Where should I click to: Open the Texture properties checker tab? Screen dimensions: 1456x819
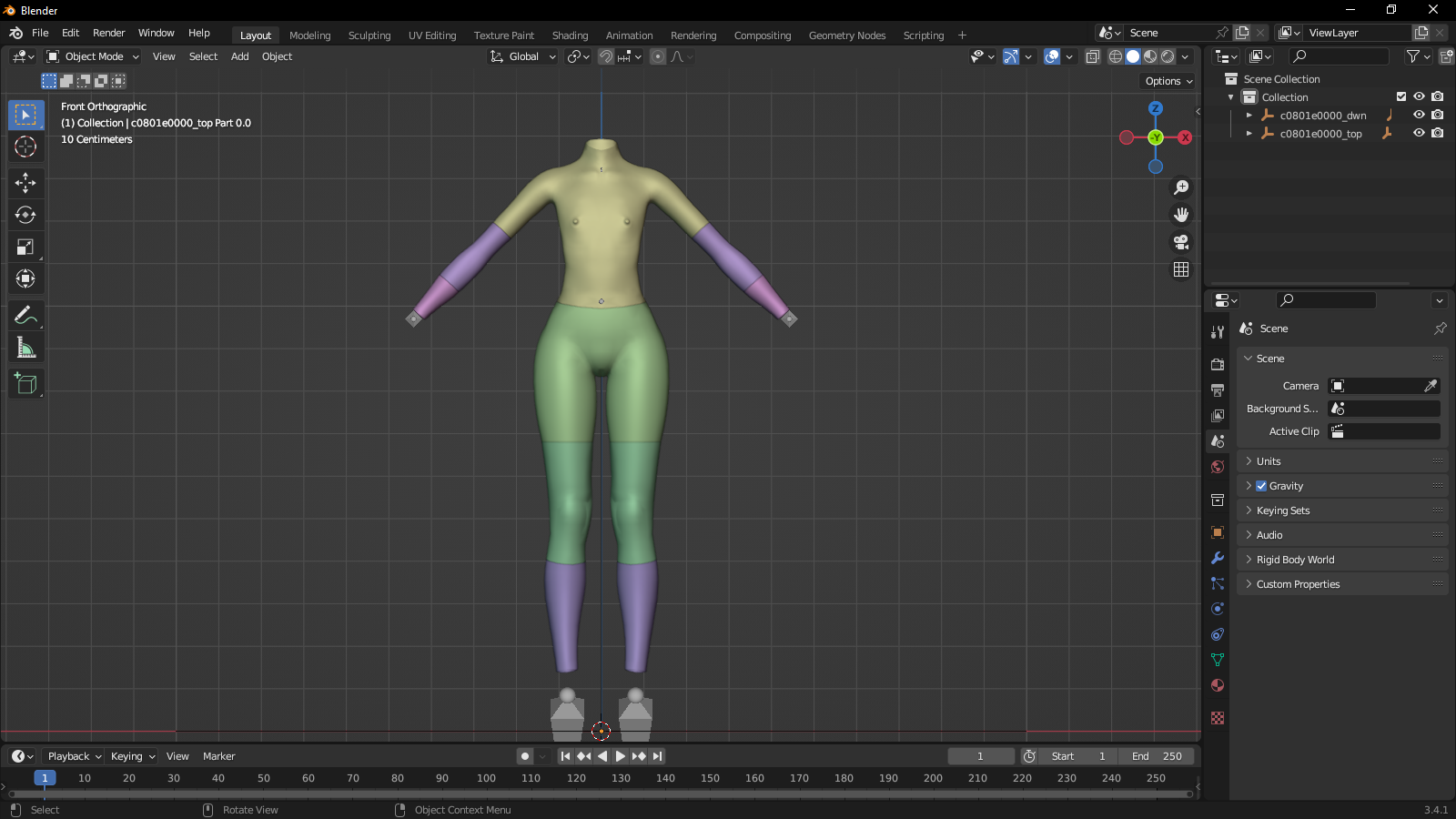click(x=1218, y=718)
